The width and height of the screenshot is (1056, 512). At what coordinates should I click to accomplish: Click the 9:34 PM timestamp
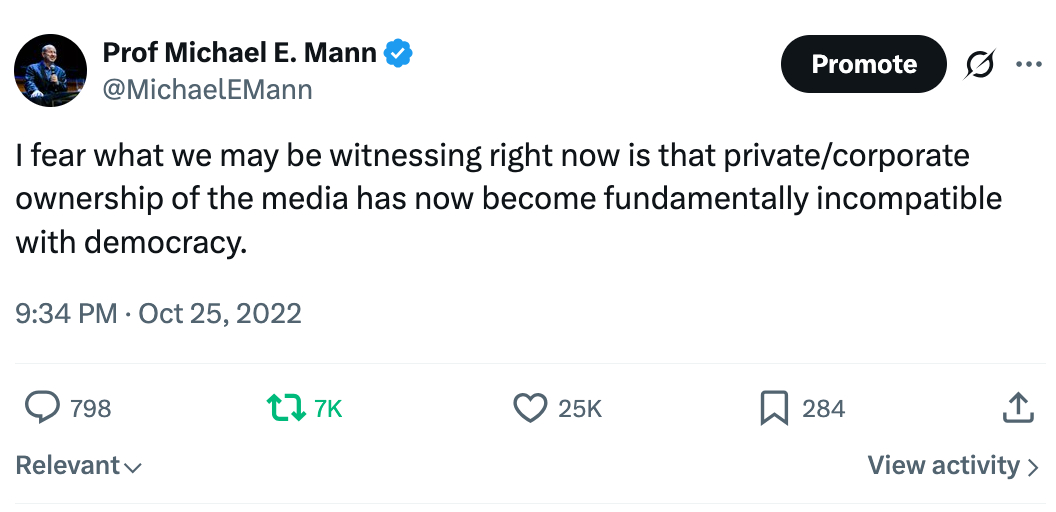pyautogui.click(x=66, y=313)
